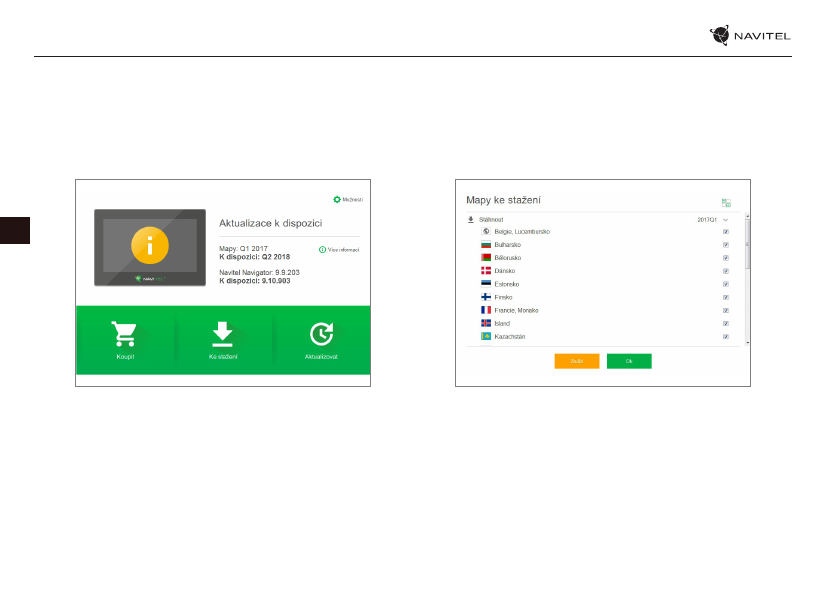Confirm with the green Ok button

point(629,361)
